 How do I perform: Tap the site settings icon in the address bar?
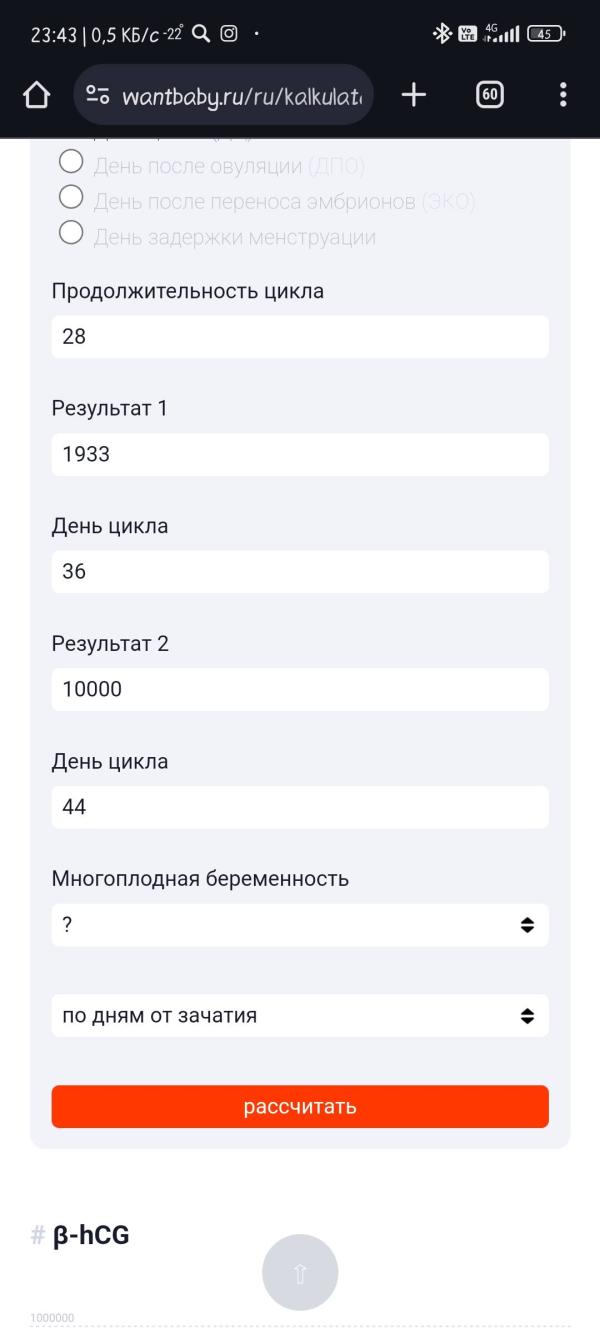pyautogui.click(x=97, y=95)
